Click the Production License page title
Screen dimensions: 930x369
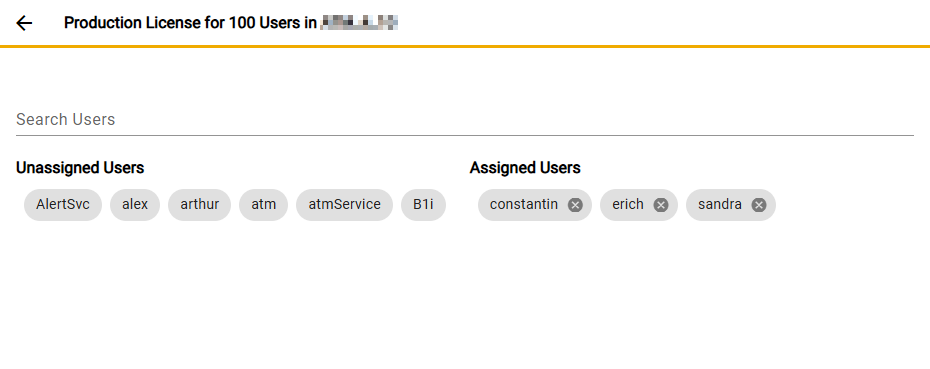(x=190, y=23)
